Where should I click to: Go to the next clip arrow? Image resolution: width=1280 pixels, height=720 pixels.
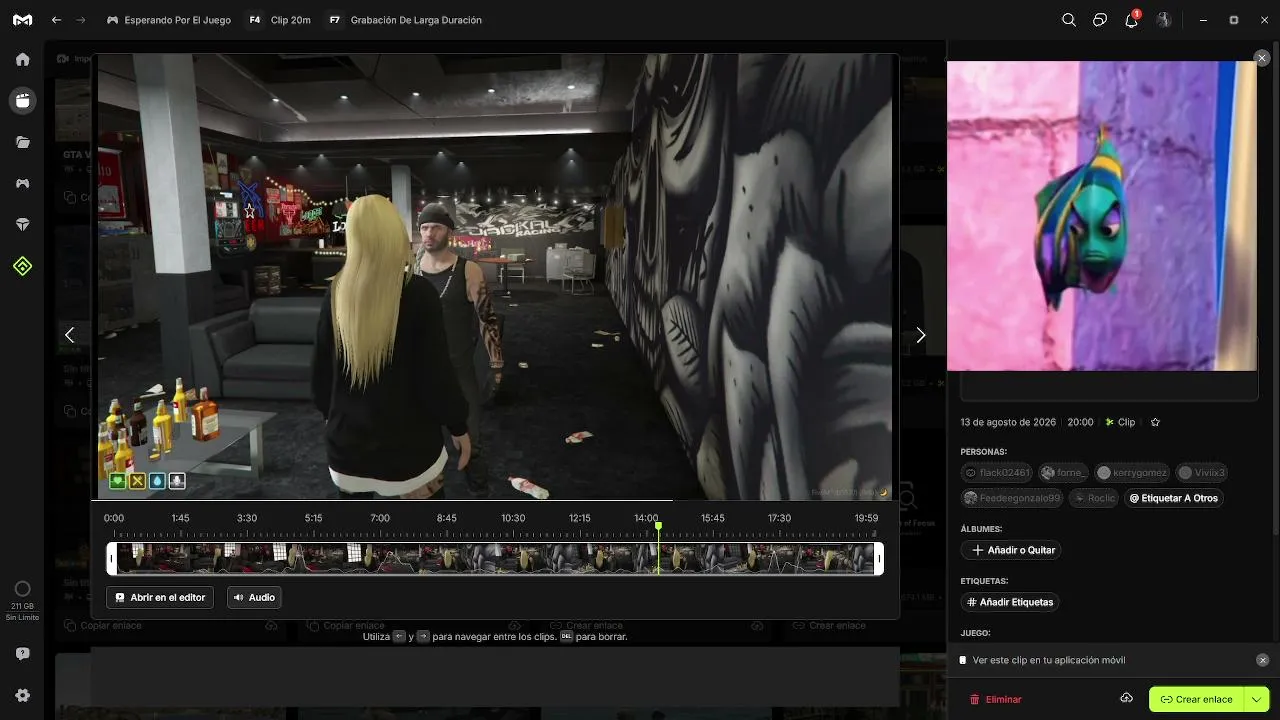(921, 335)
